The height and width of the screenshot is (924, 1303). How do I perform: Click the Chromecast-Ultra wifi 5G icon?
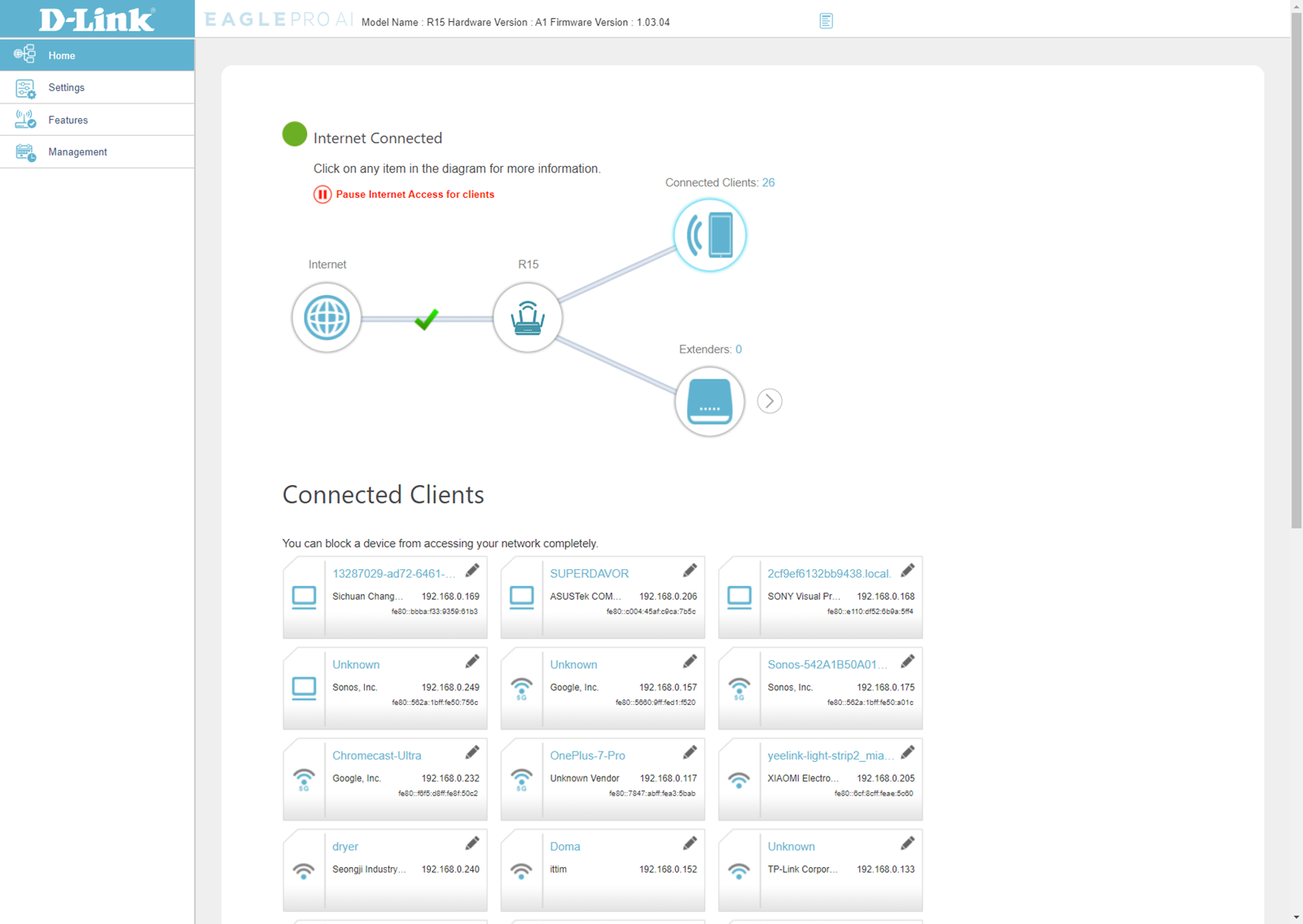304,780
